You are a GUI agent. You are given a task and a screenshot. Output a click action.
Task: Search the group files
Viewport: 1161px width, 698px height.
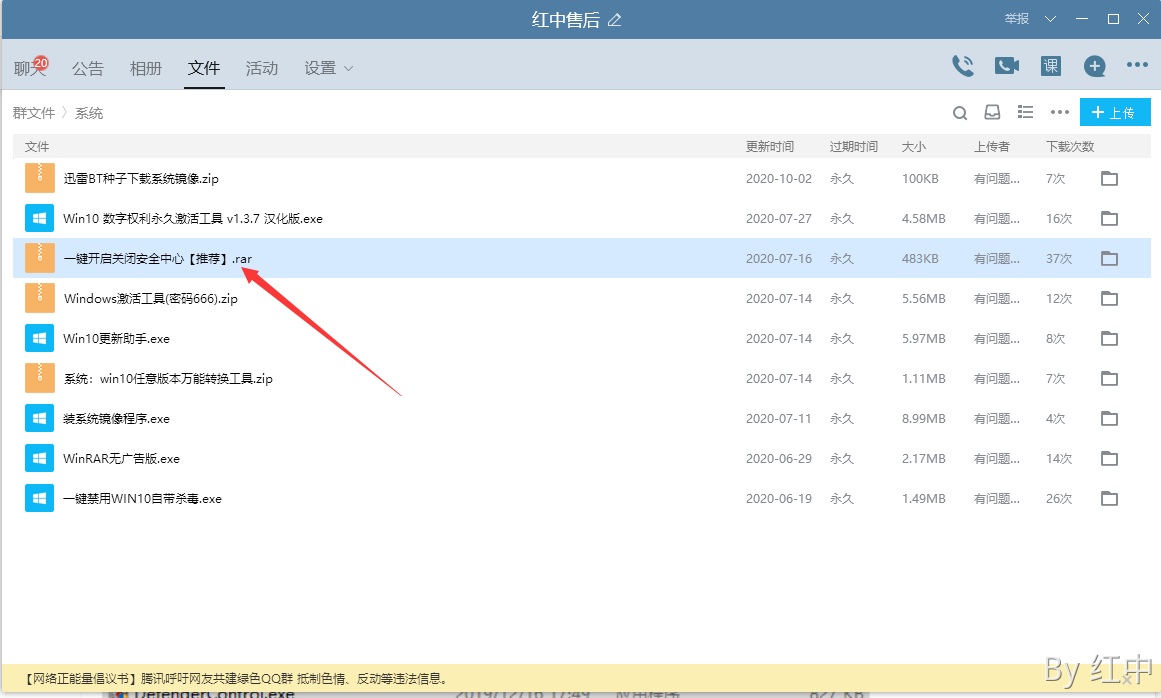click(x=959, y=113)
